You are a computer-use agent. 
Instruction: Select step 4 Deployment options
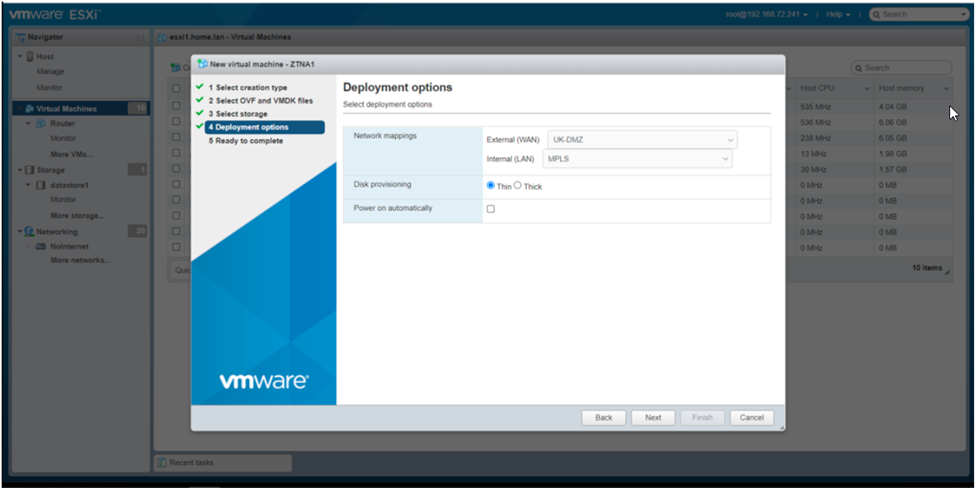[x=265, y=127]
